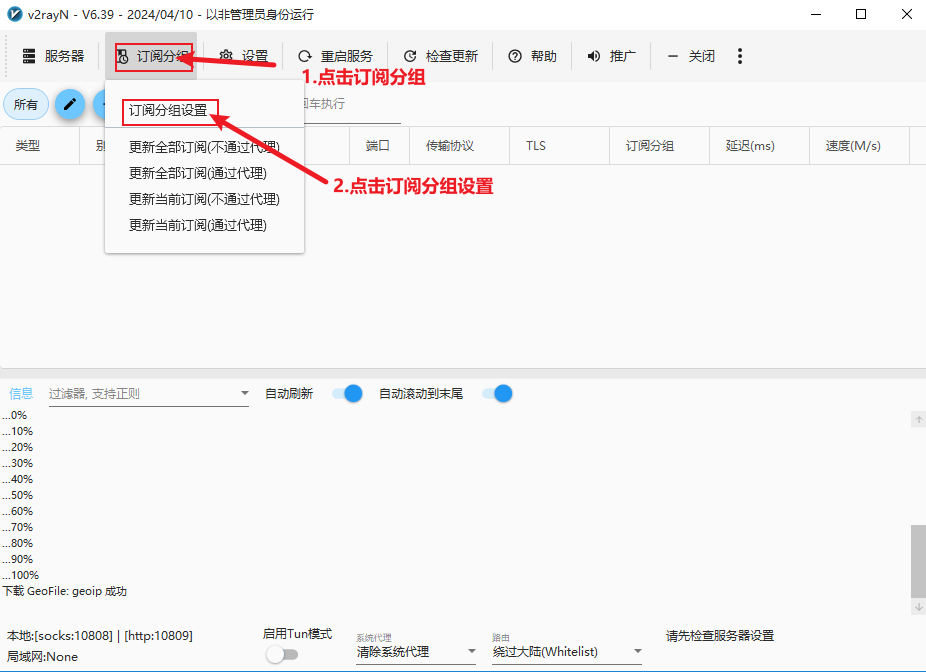Expand the 系统代理 dropdown
The height and width of the screenshot is (672, 926).
point(416,652)
